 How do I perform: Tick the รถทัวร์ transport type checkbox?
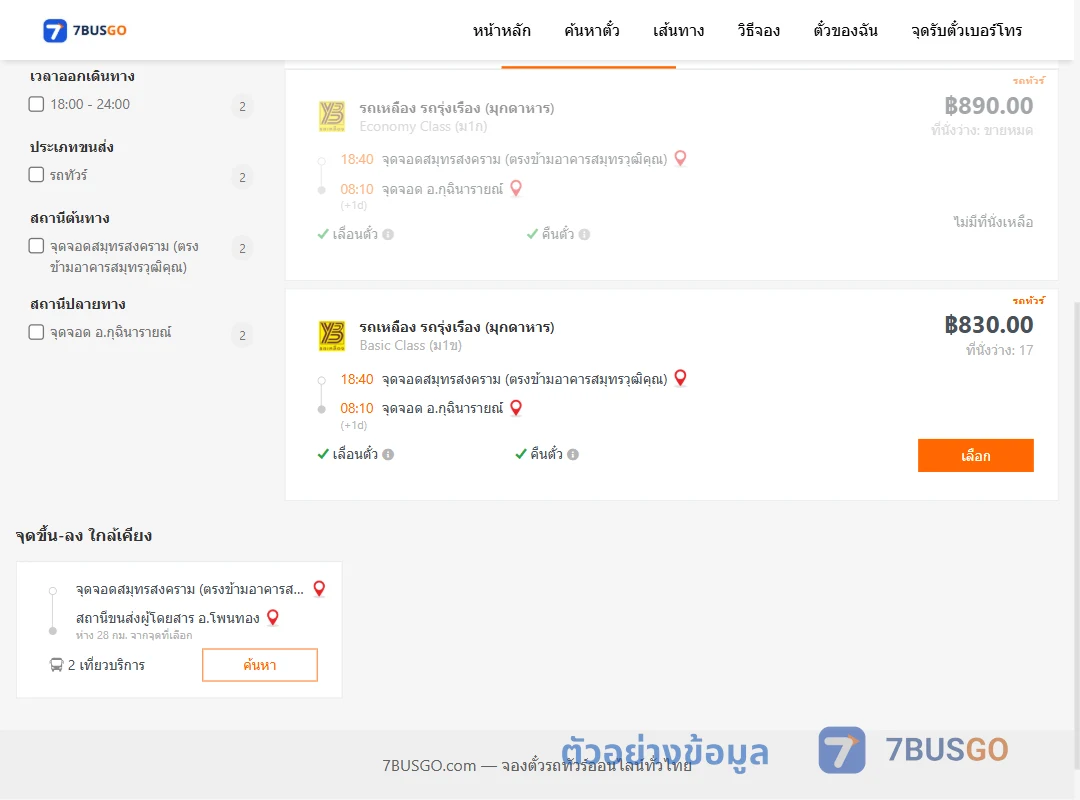coord(37,174)
